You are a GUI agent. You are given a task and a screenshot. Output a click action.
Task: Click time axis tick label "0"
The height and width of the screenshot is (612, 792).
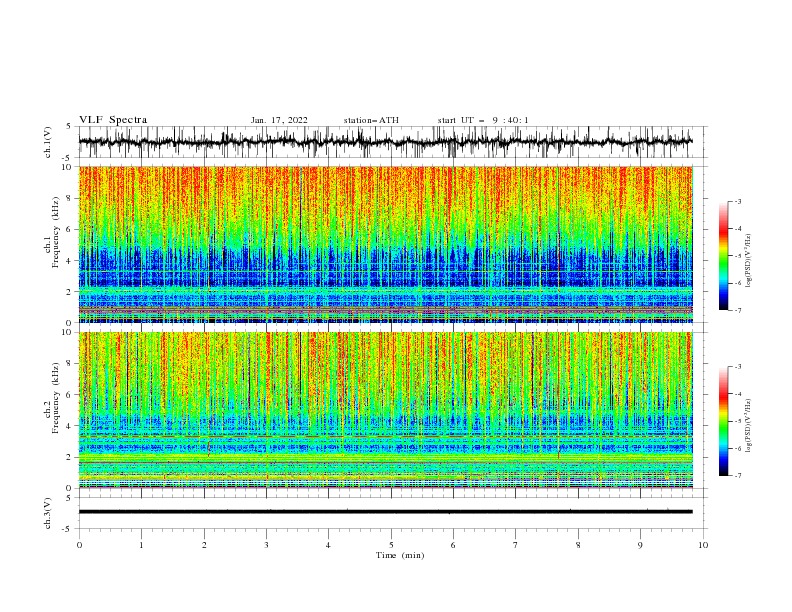79,545
